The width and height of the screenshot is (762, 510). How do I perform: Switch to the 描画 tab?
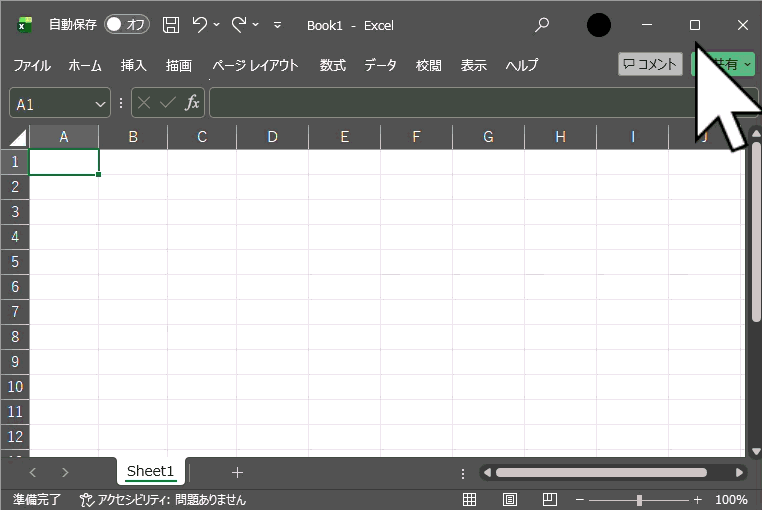click(178, 65)
